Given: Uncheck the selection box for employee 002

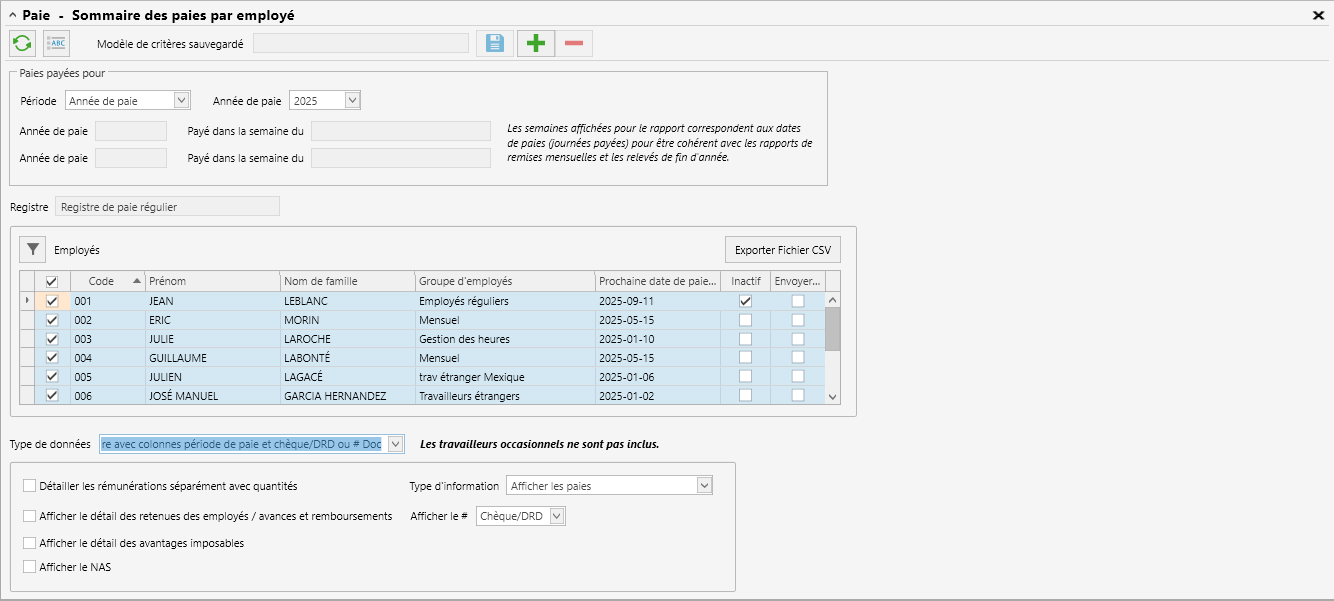Looking at the screenshot, I should (52, 320).
